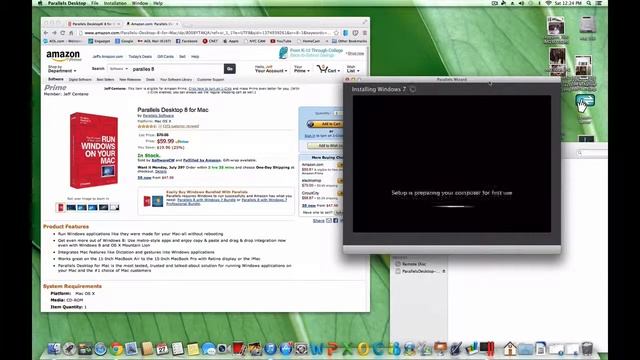Click the browser home button
Viewport: 640px width, 360px height.
pyautogui.click(x=71, y=33)
